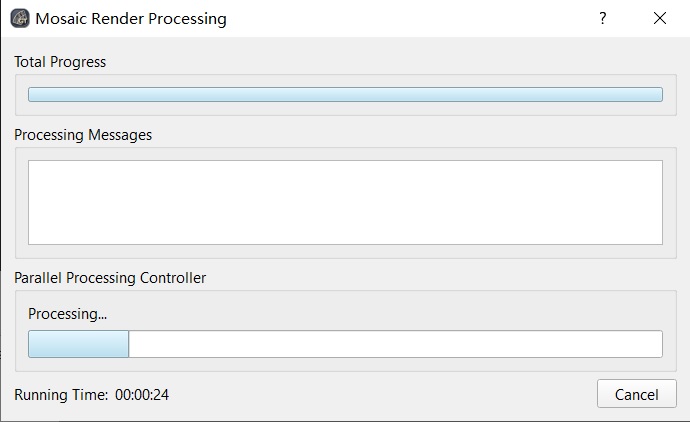The width and height of the screenshot is (690, 422).
Task: Click the Mosaic Render Processing title text
Action: click(x=131, y=18)
